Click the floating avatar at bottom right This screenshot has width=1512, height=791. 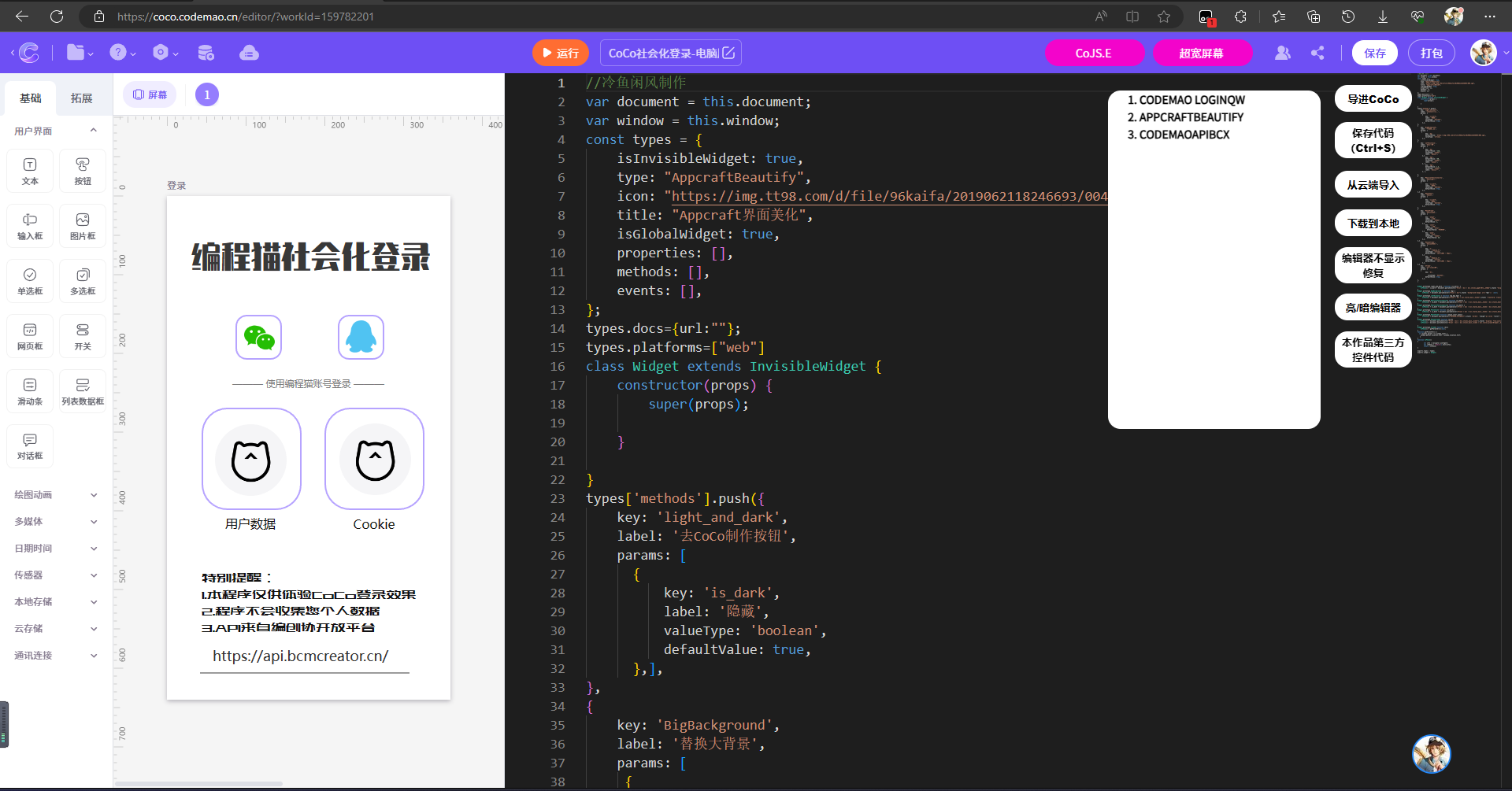coord(1432,754)
